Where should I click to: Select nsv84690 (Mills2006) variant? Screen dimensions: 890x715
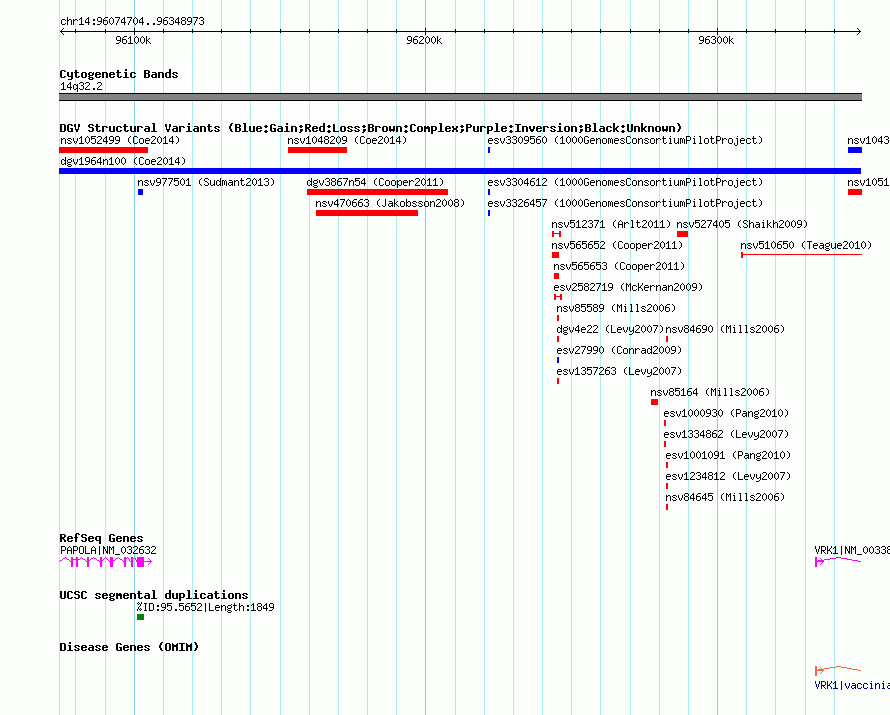coord(725,329)
